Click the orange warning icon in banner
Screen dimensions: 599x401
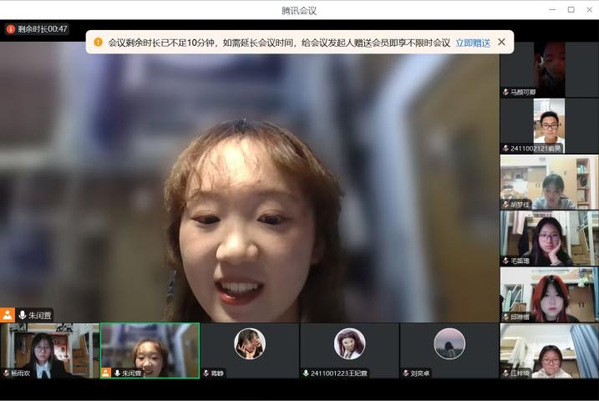(x=98, y=42)
